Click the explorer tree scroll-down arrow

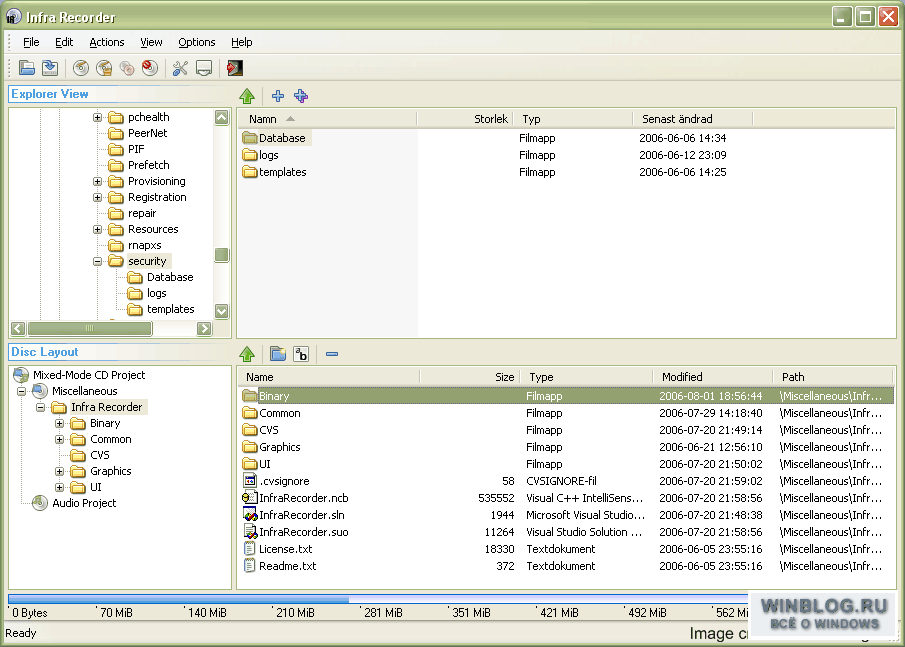click(x=222, y=311)
